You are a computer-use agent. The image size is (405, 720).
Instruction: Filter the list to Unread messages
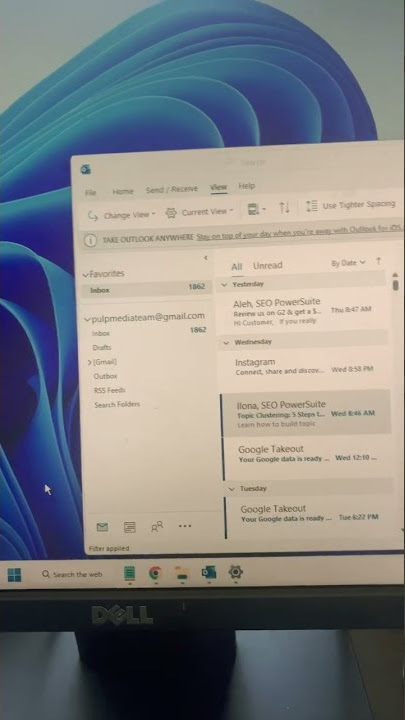(x=268, y=265)
